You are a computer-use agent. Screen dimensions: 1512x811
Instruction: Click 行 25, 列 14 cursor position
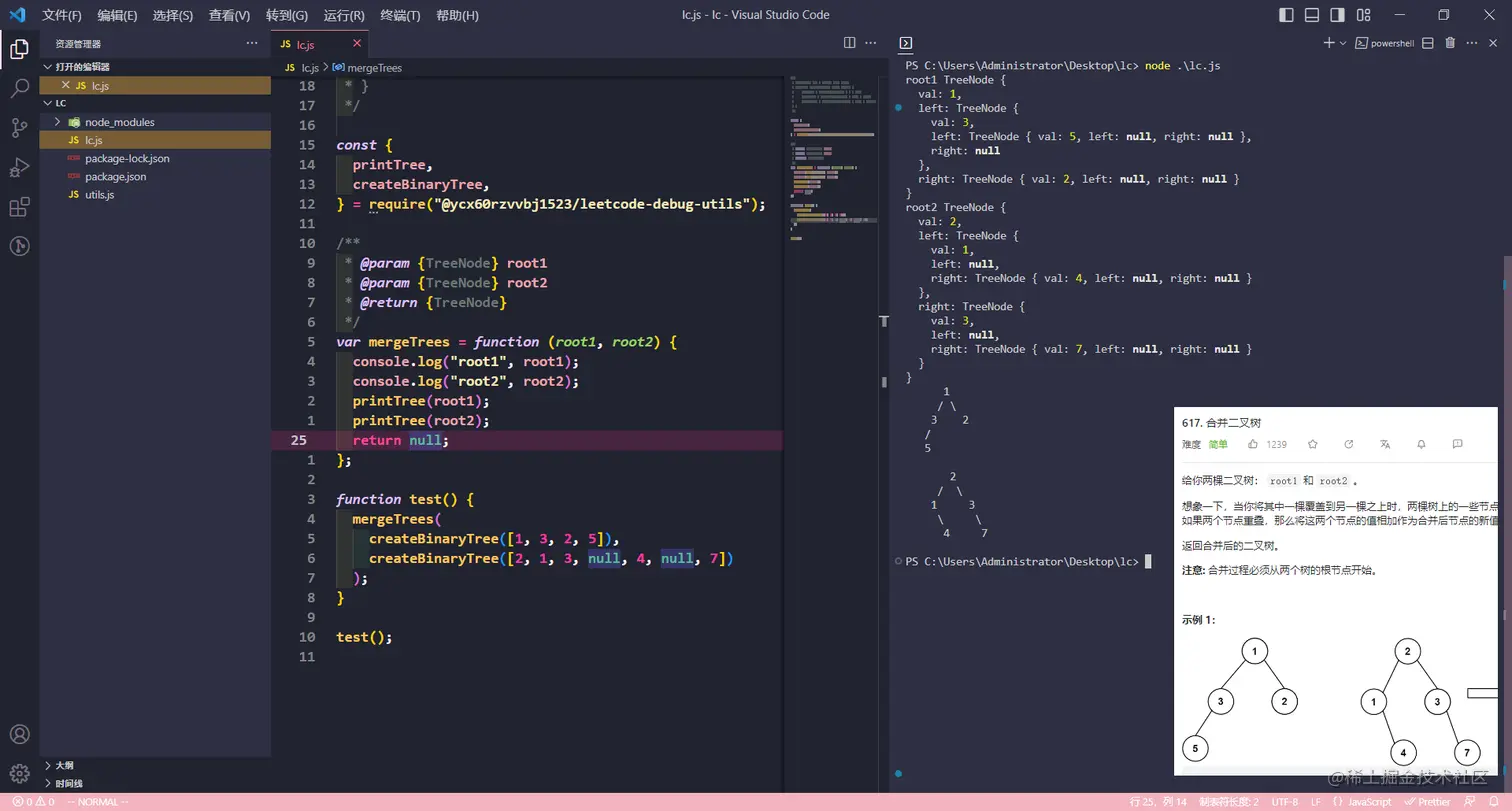[x=1158, y=802]
